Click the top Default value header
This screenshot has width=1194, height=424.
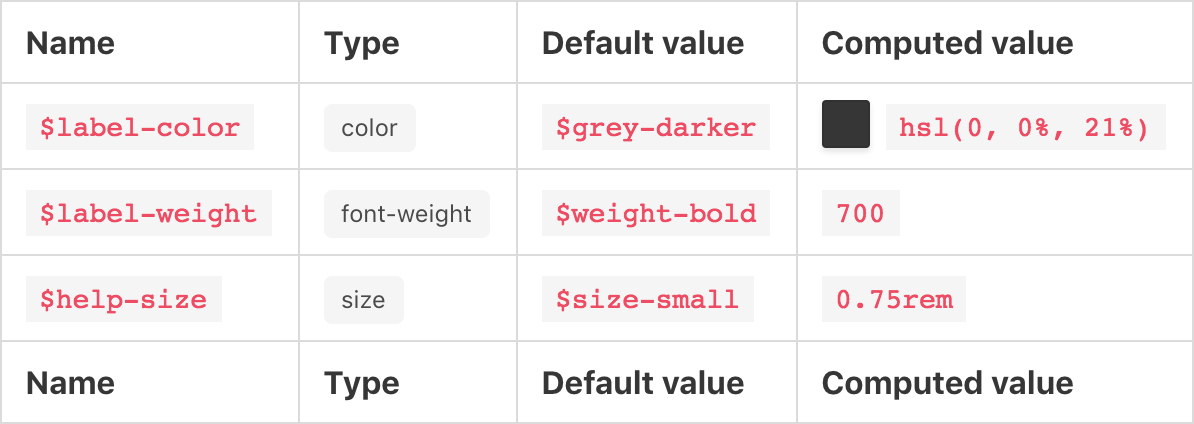tap(643, 43)
